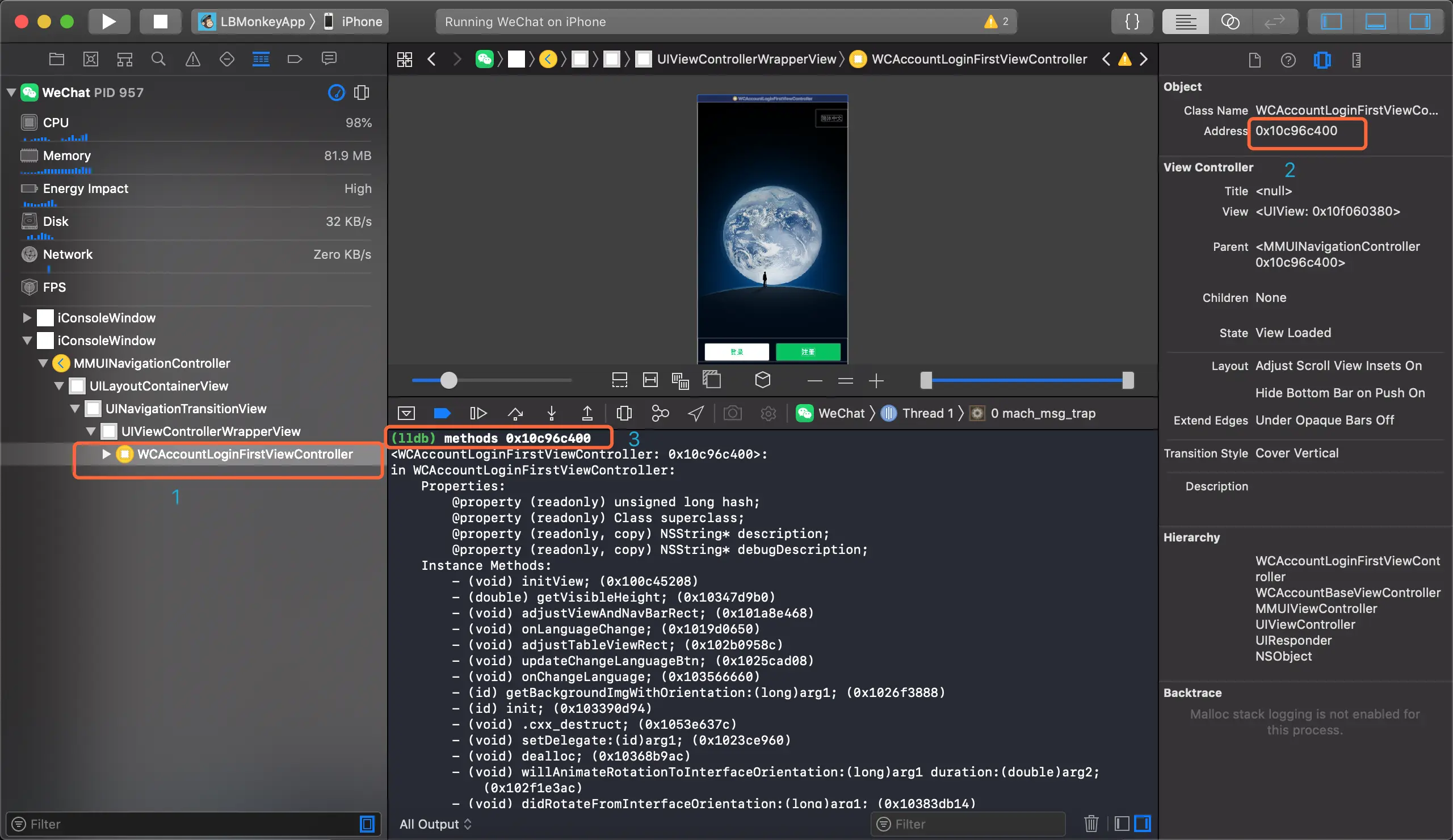Go back in editor history

tap(431, 59)
